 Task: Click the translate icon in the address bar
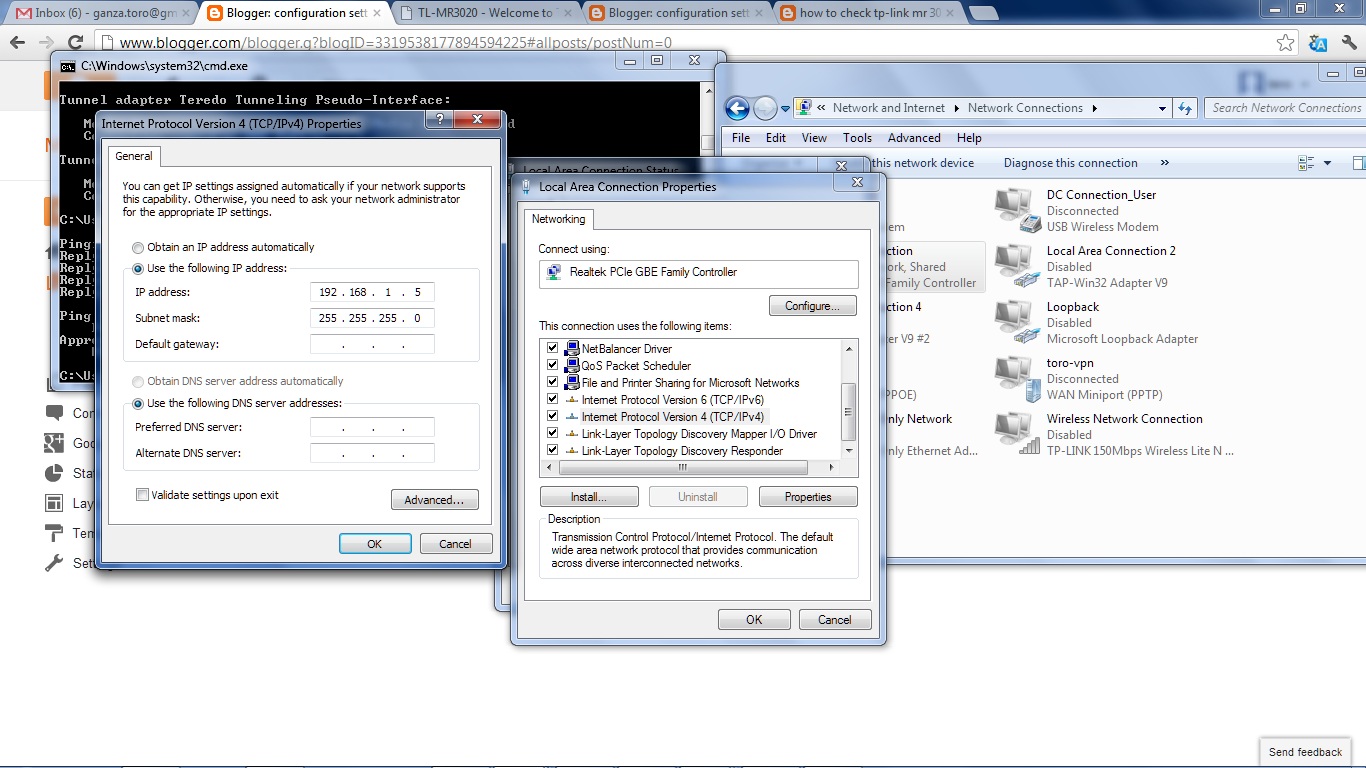tap(1318, 43)
